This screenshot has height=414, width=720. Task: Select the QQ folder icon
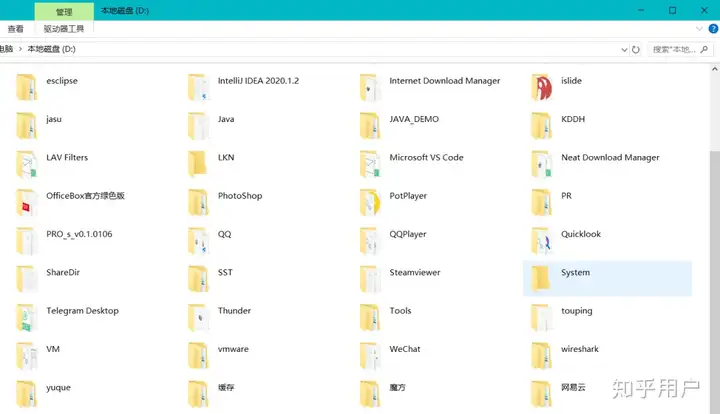pyautogui.click(x=198, y=241)
